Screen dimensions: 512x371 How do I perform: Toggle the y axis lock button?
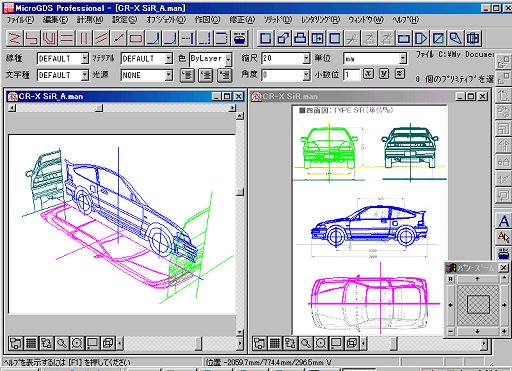pos(384,74)
